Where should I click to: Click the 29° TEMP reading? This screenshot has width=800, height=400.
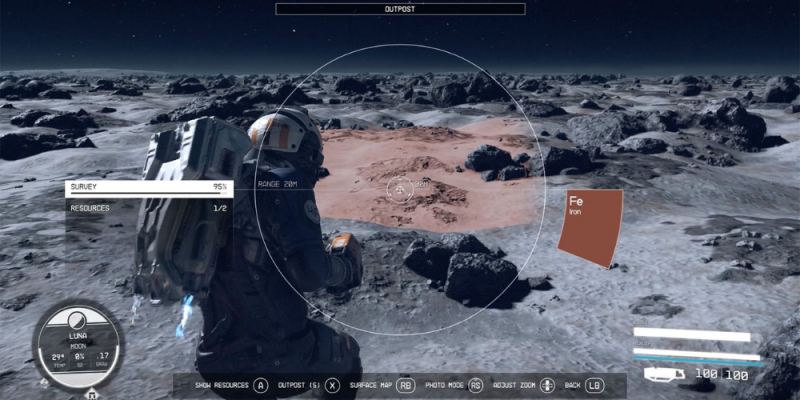[x=58, y=360]
